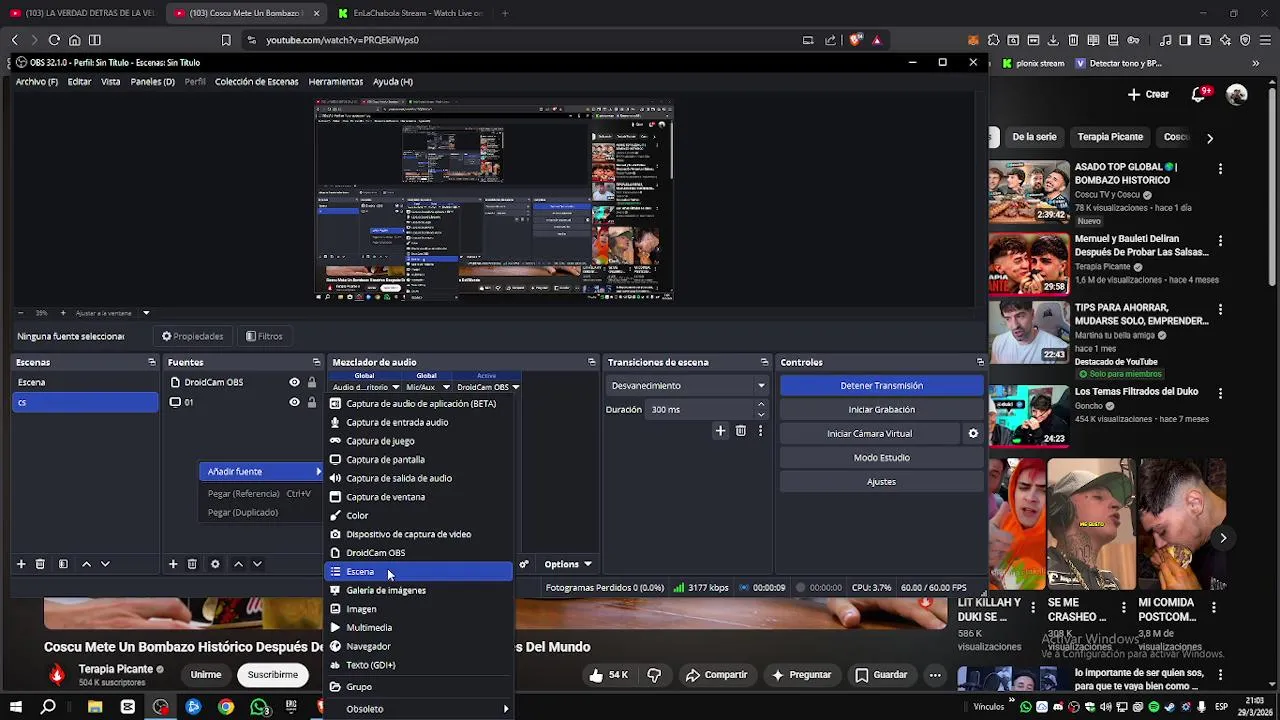Open YouTube notifications bell
The width and height of the screenshot is (1280, 720).
point(1199,94)
